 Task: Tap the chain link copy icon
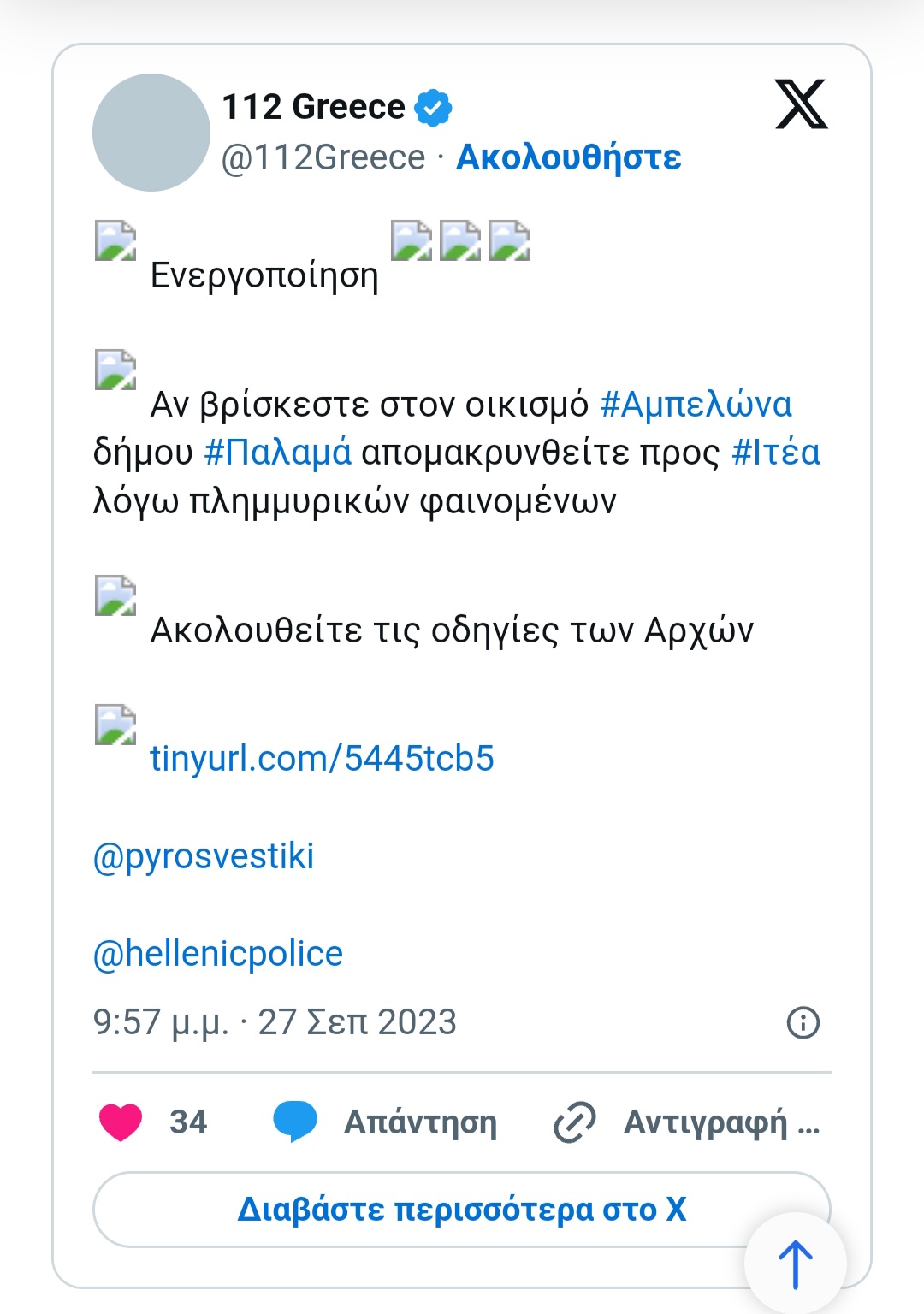575,1122
